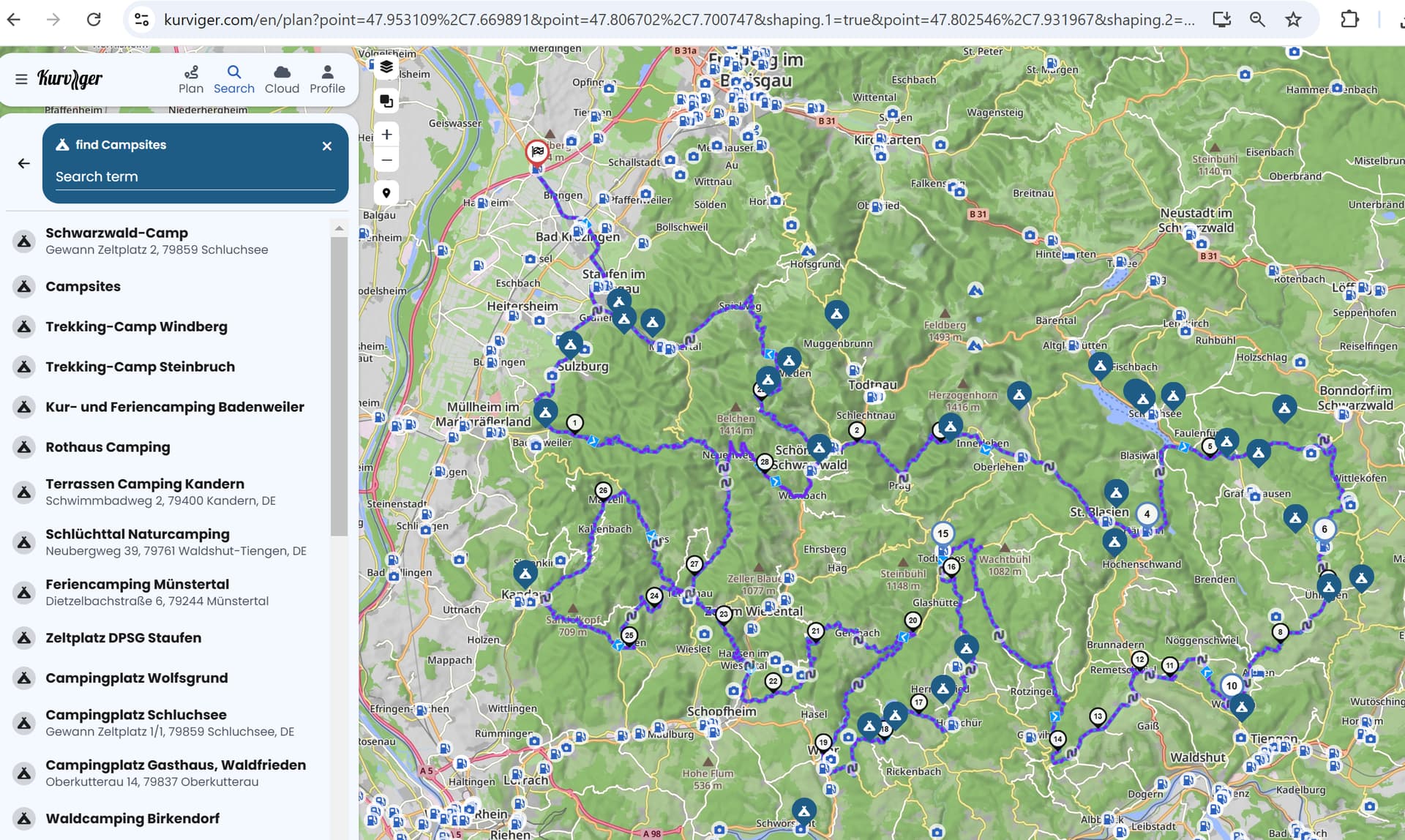Click the route destination flag marker
This screenshot has width=1405, height=840.
(x=538, y=151)
